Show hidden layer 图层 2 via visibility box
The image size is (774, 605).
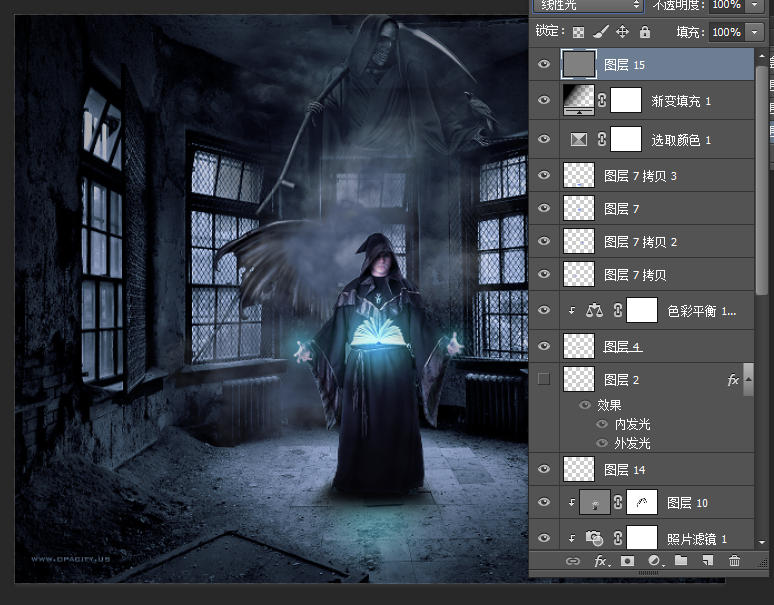point(544,379)
